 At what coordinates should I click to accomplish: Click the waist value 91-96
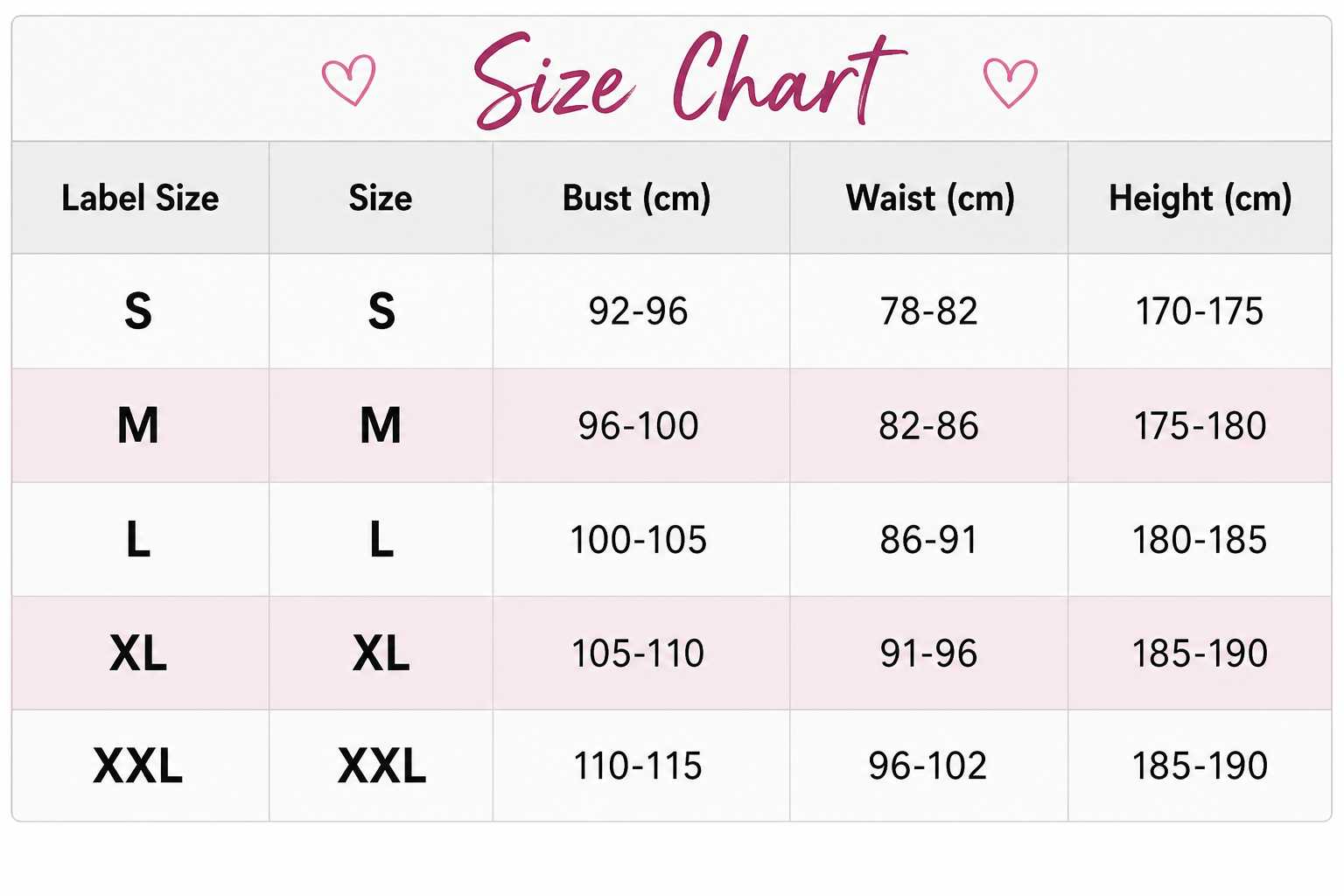pyautogui.click(x=929, y=654)
